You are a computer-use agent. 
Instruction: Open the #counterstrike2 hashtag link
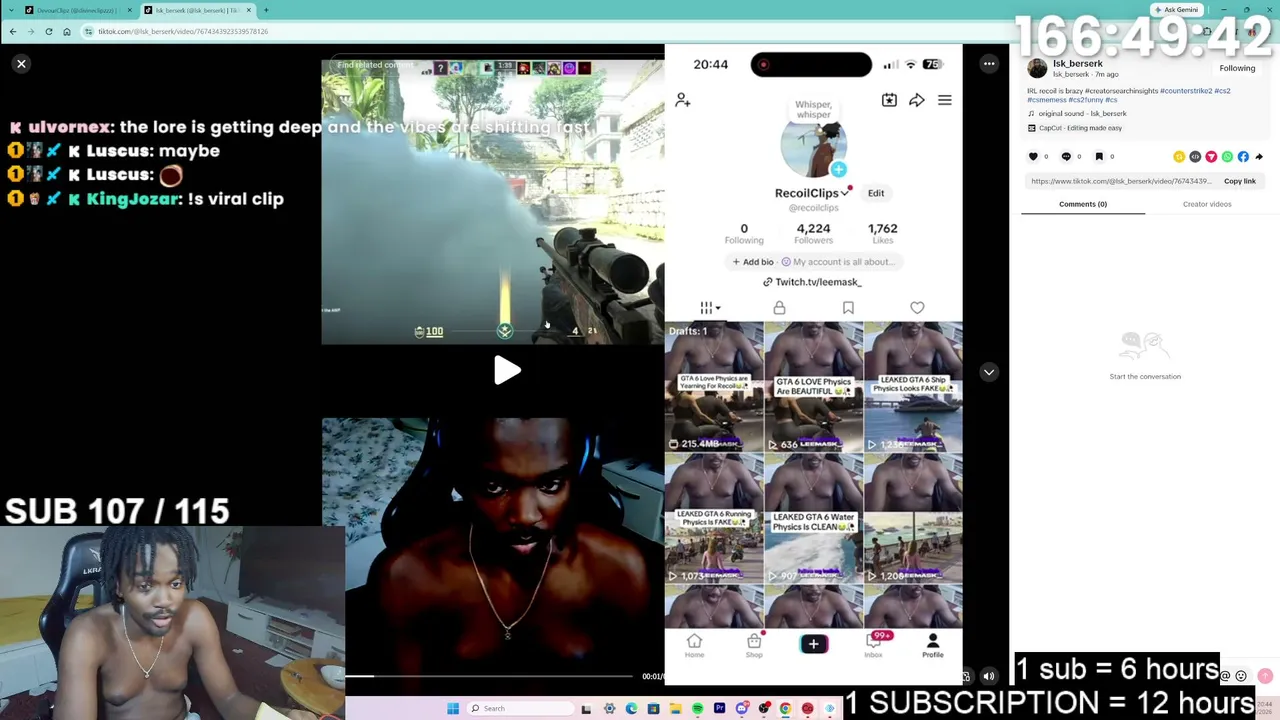click(x=1185, y=91)
